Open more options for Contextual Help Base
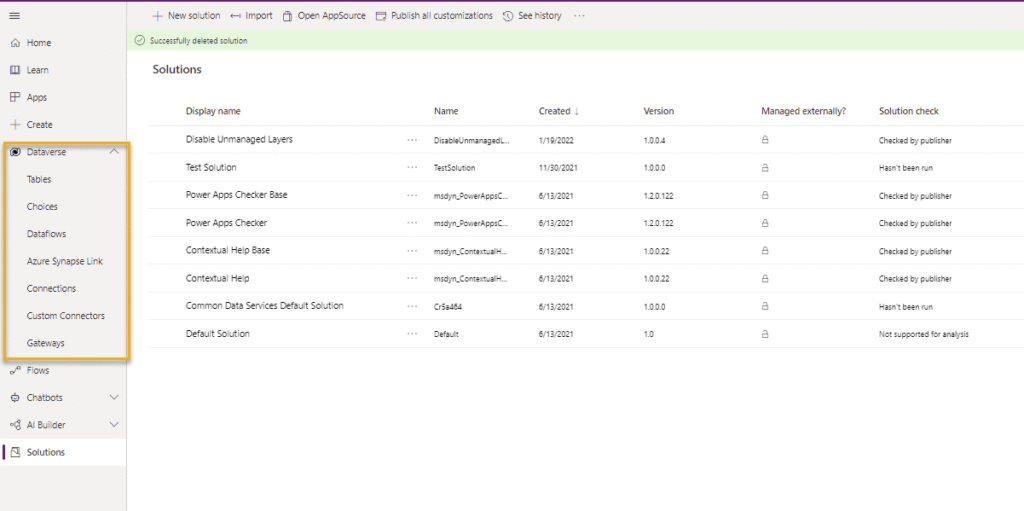This screenshot has height=511, width=1024. (x=412, y=251)
